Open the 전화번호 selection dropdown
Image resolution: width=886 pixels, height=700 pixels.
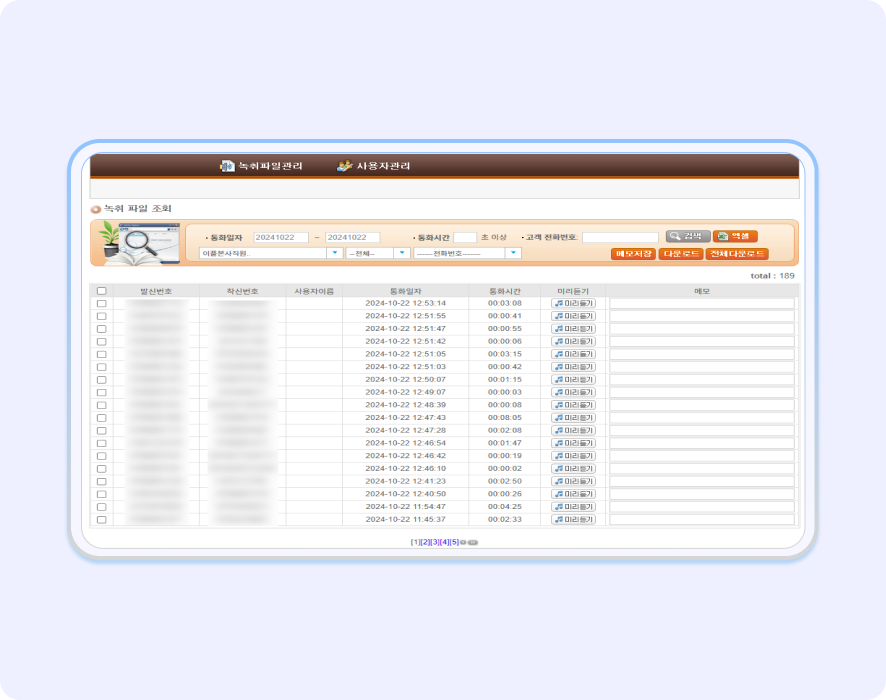tap(467, 254)
